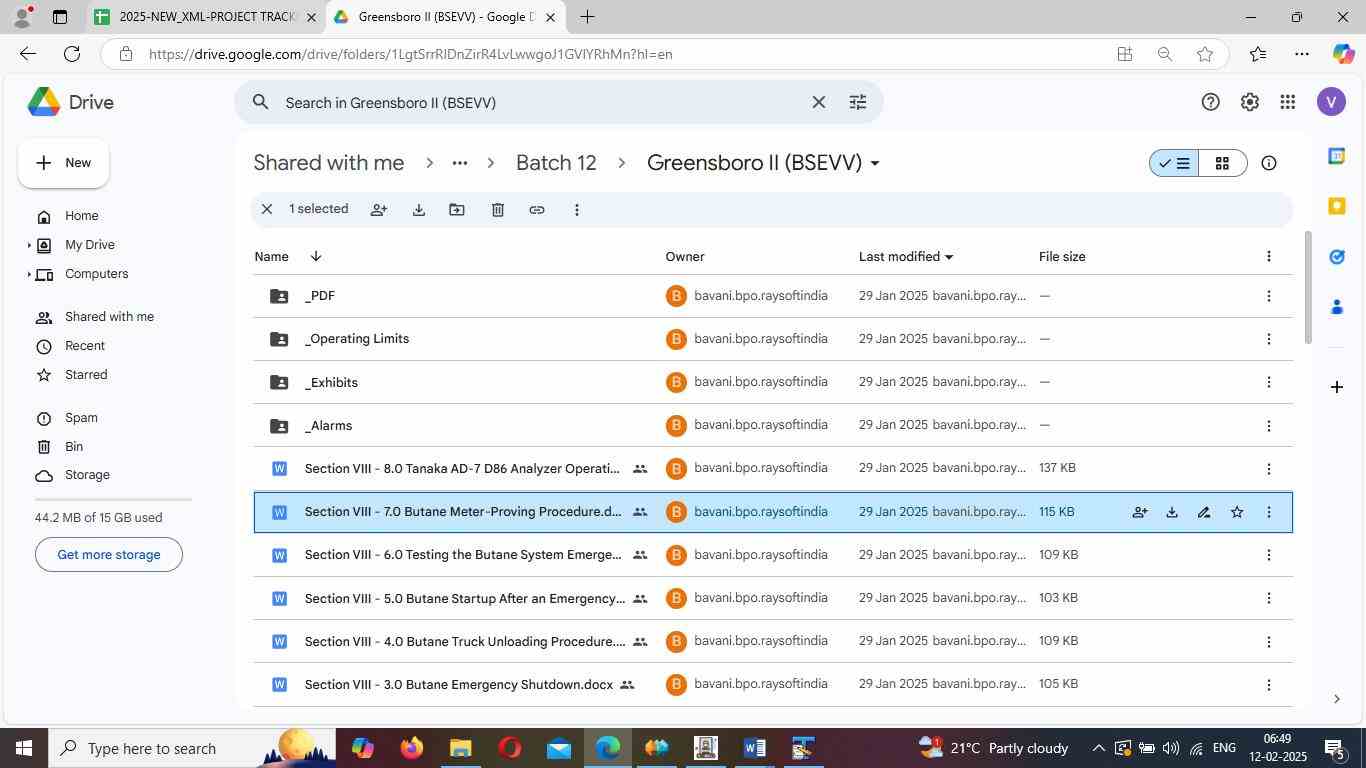Image resolution: width=1366 pixels, height=768 pixels.
Task: Click the Drive logo
Action: tap(70, 102)
